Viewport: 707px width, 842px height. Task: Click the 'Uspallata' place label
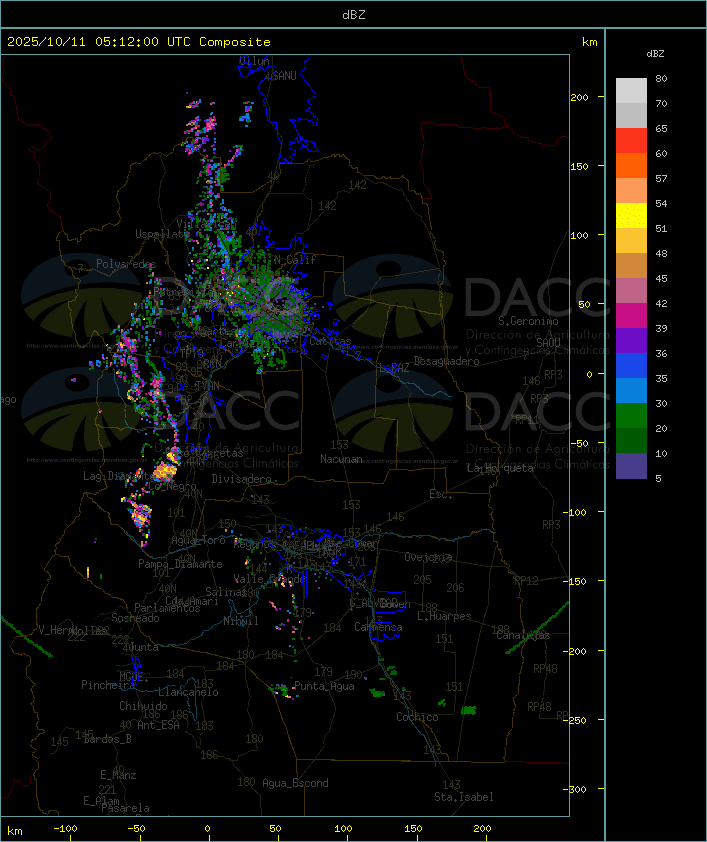tap(162, 234)
